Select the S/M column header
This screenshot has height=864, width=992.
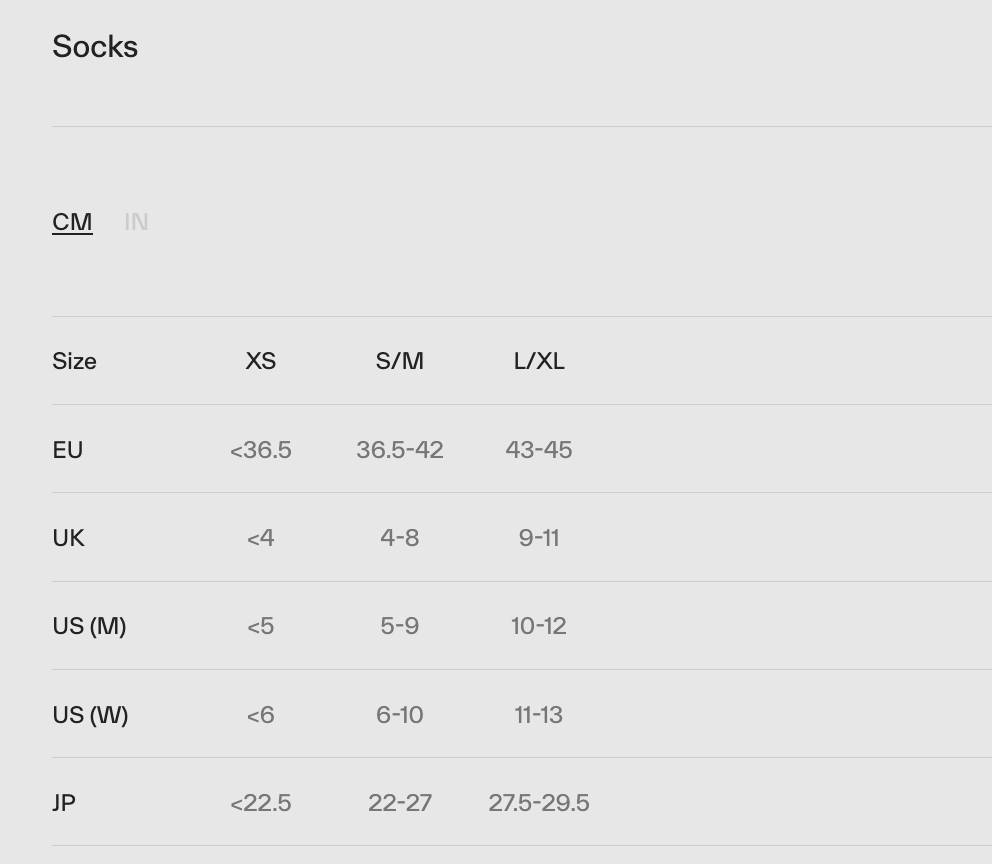click(x=399, y=361)
